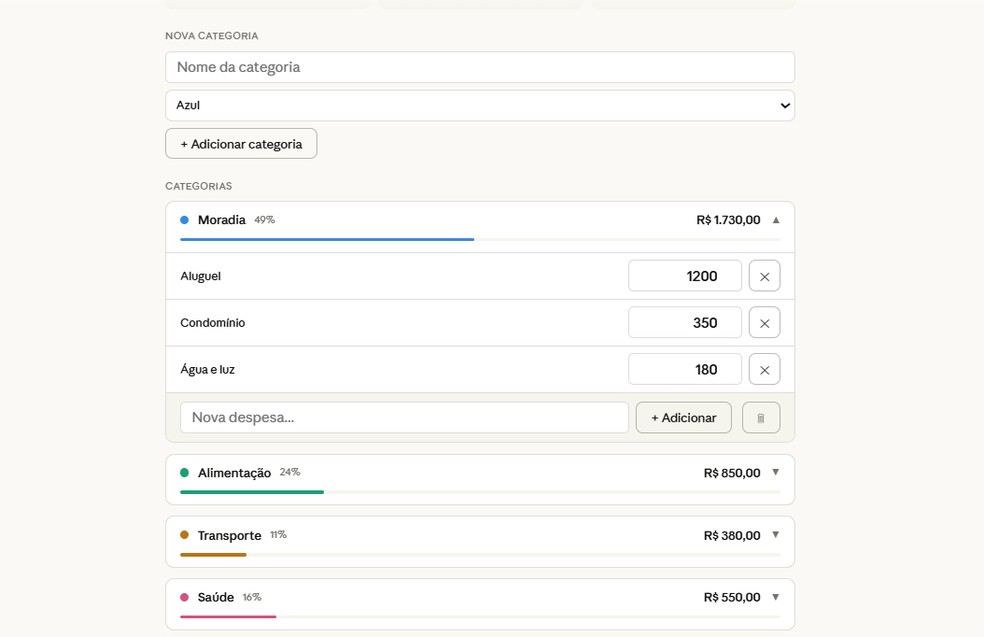984x637 pixels.
Task: Focus the Nome da categoria field
Action: [x=480, y=68]
